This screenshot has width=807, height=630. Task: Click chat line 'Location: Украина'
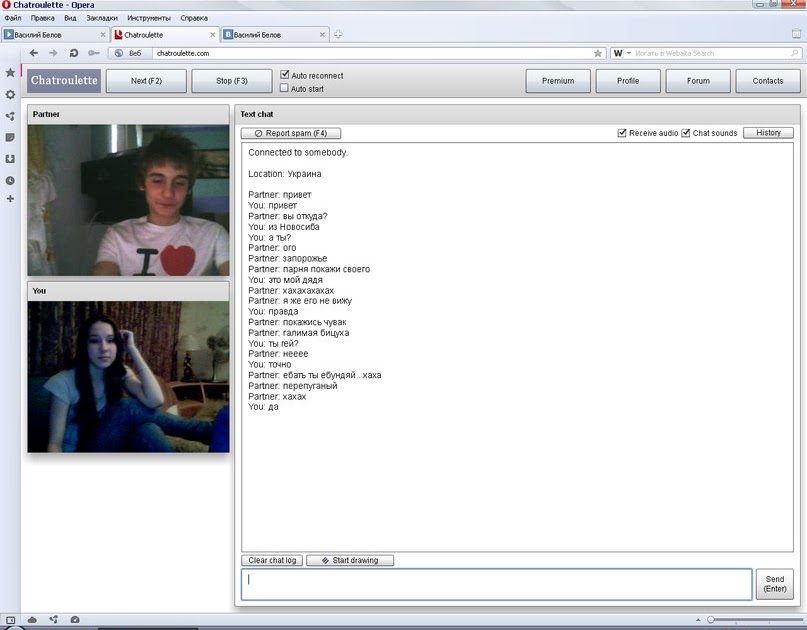pos(285,174)
